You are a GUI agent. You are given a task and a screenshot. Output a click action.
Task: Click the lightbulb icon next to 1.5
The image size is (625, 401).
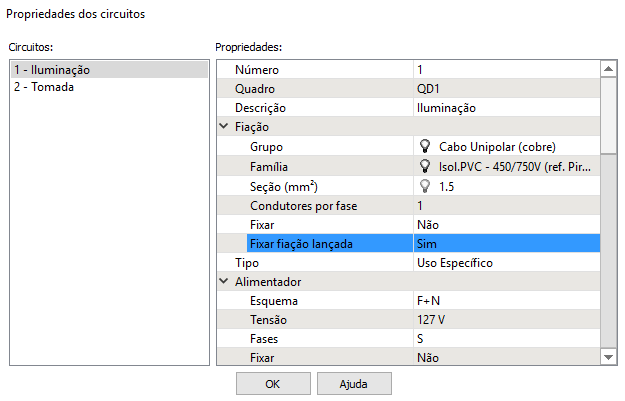[424, 186]
